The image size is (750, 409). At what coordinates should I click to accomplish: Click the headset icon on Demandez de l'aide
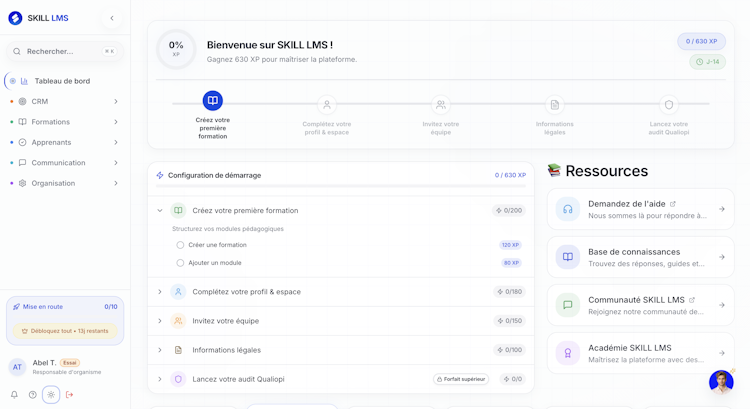(x=568, y=209)
